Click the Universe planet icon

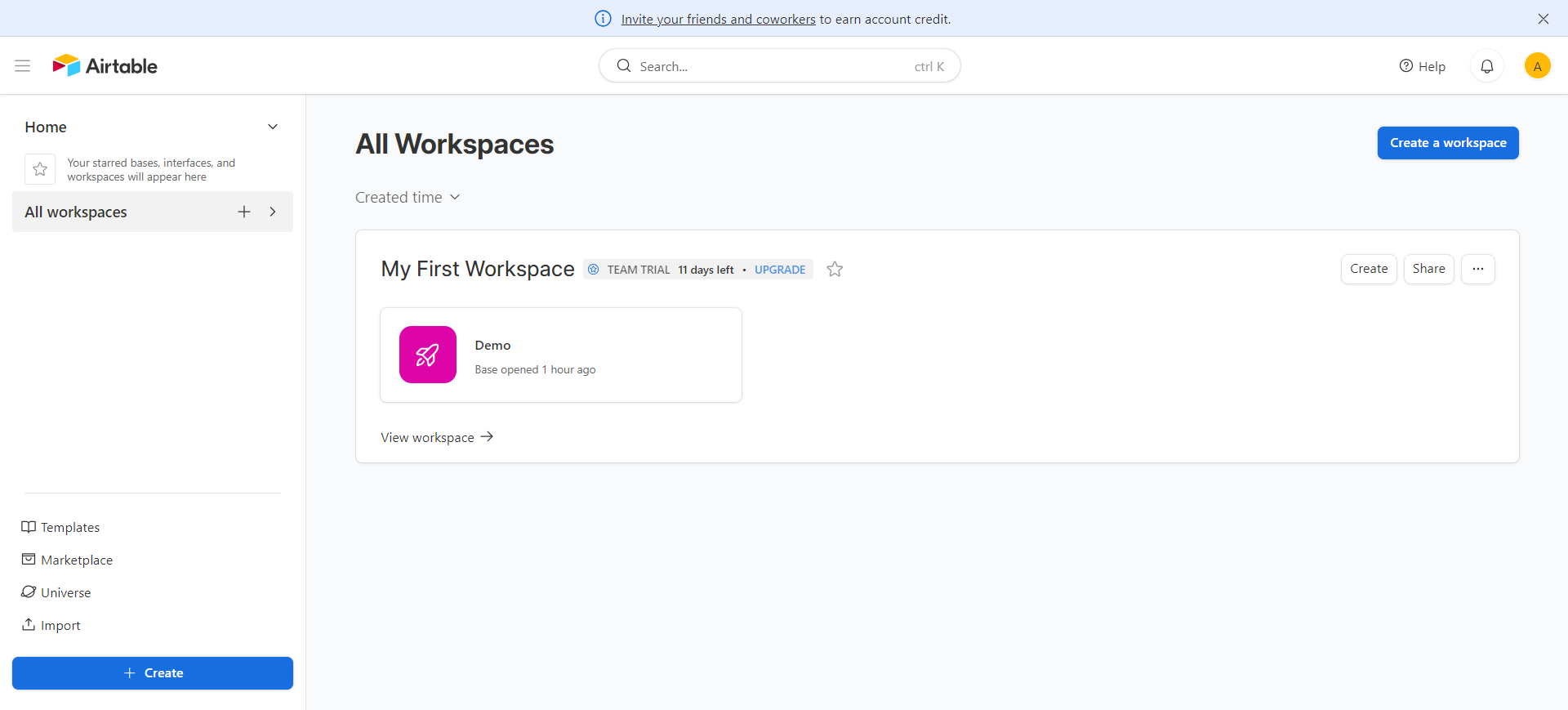click(29, 592)
